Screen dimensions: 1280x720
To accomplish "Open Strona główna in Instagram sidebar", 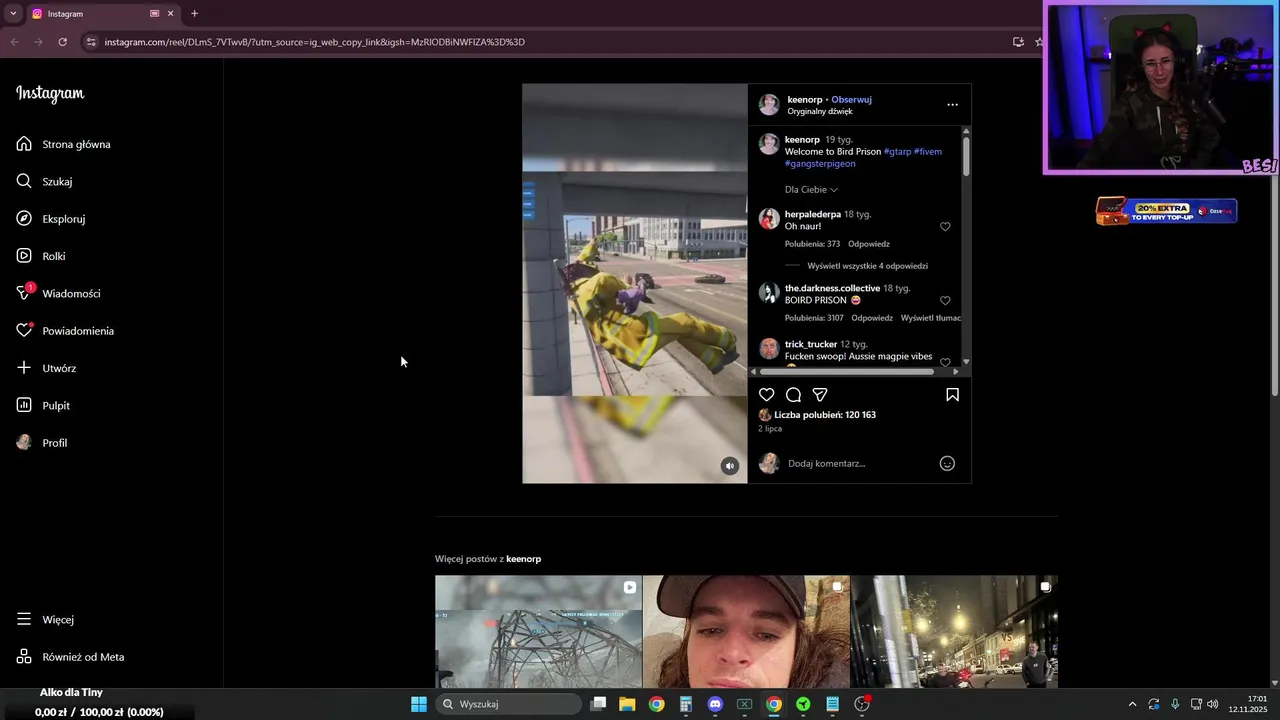I will pyautogui.click(x=63, y=144).
